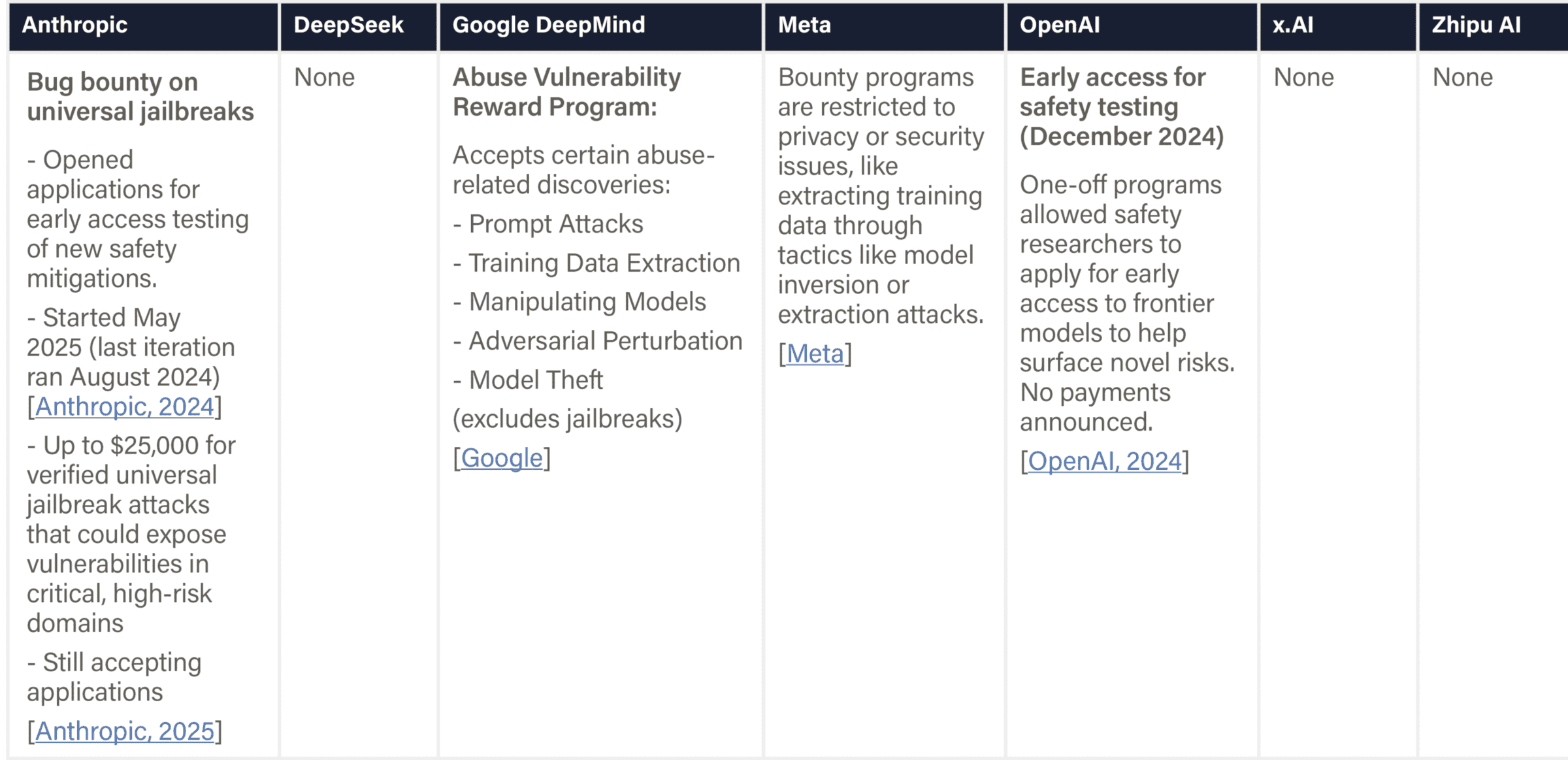Click the Anthropic column header

[x=75, y=25]
